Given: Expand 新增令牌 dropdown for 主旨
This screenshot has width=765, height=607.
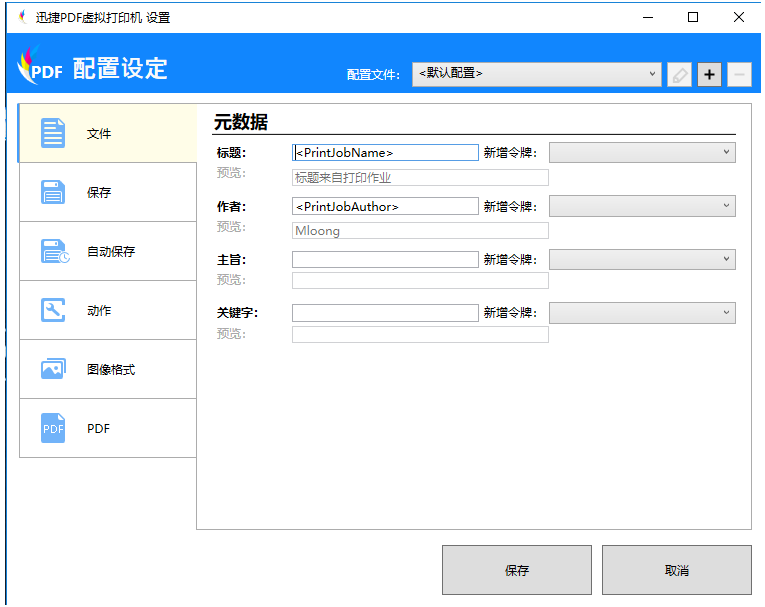Looking at the screenshot, I should click(642, 259).
